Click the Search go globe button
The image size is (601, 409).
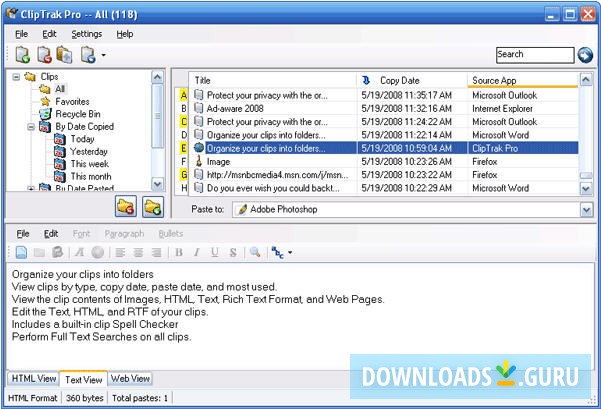coord(585,55)
